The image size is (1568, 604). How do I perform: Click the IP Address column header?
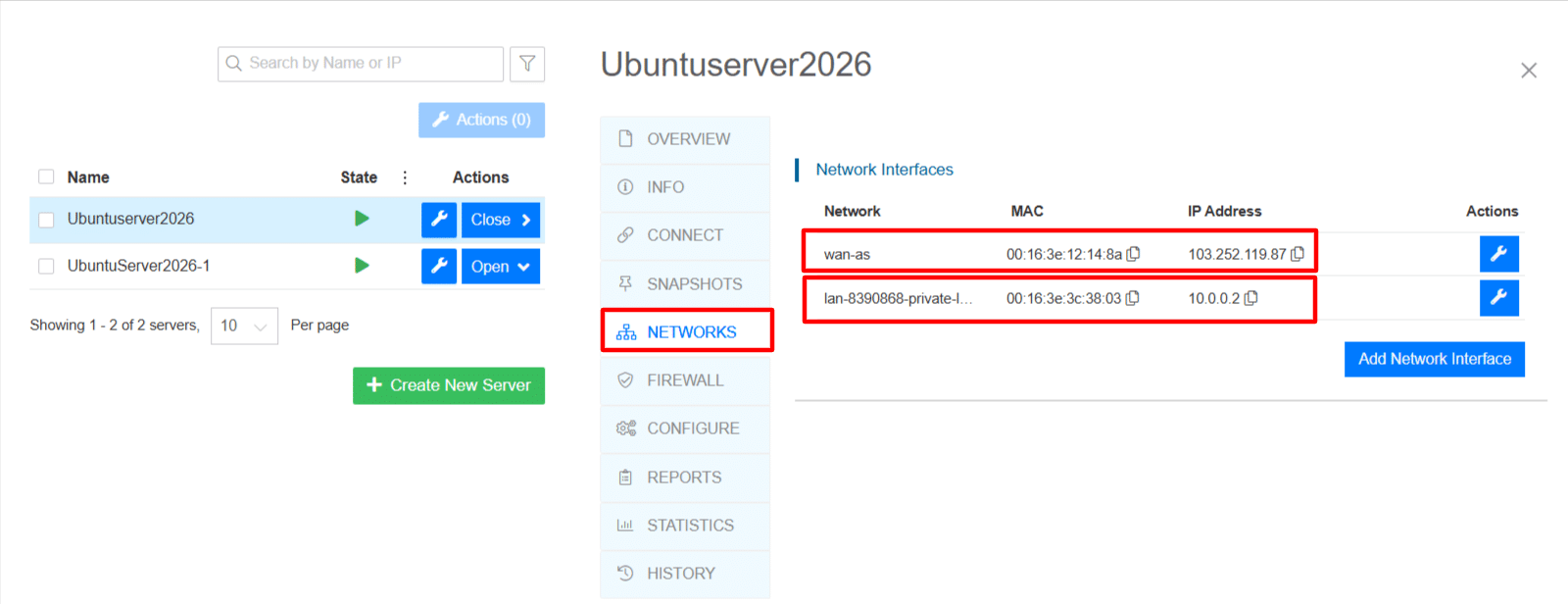click(x=1224, y=211)
